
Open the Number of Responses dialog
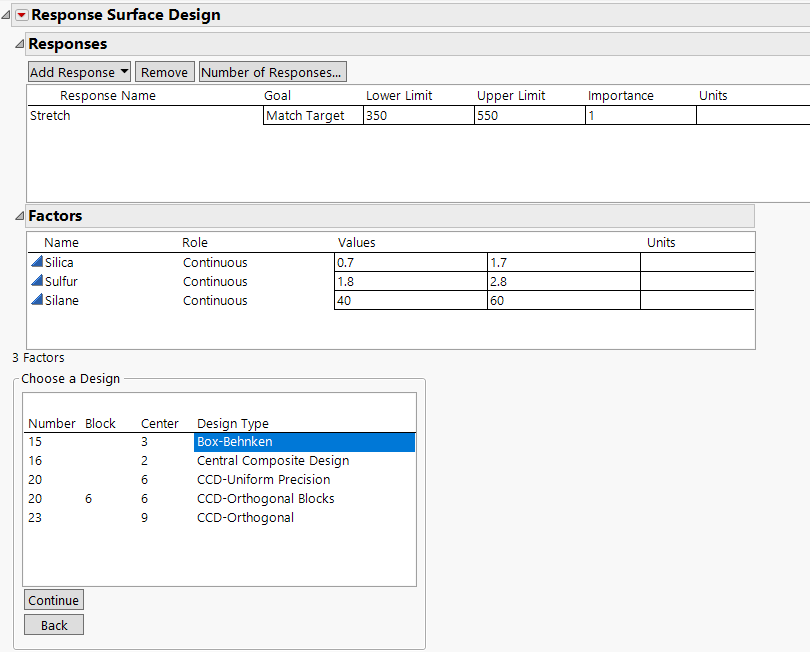click(272, 71)
